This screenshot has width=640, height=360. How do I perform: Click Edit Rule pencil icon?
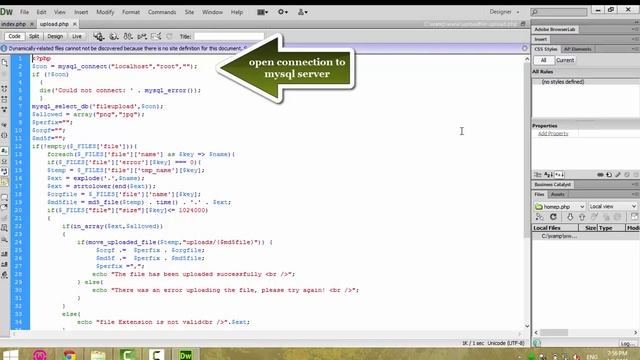(618, 175)
